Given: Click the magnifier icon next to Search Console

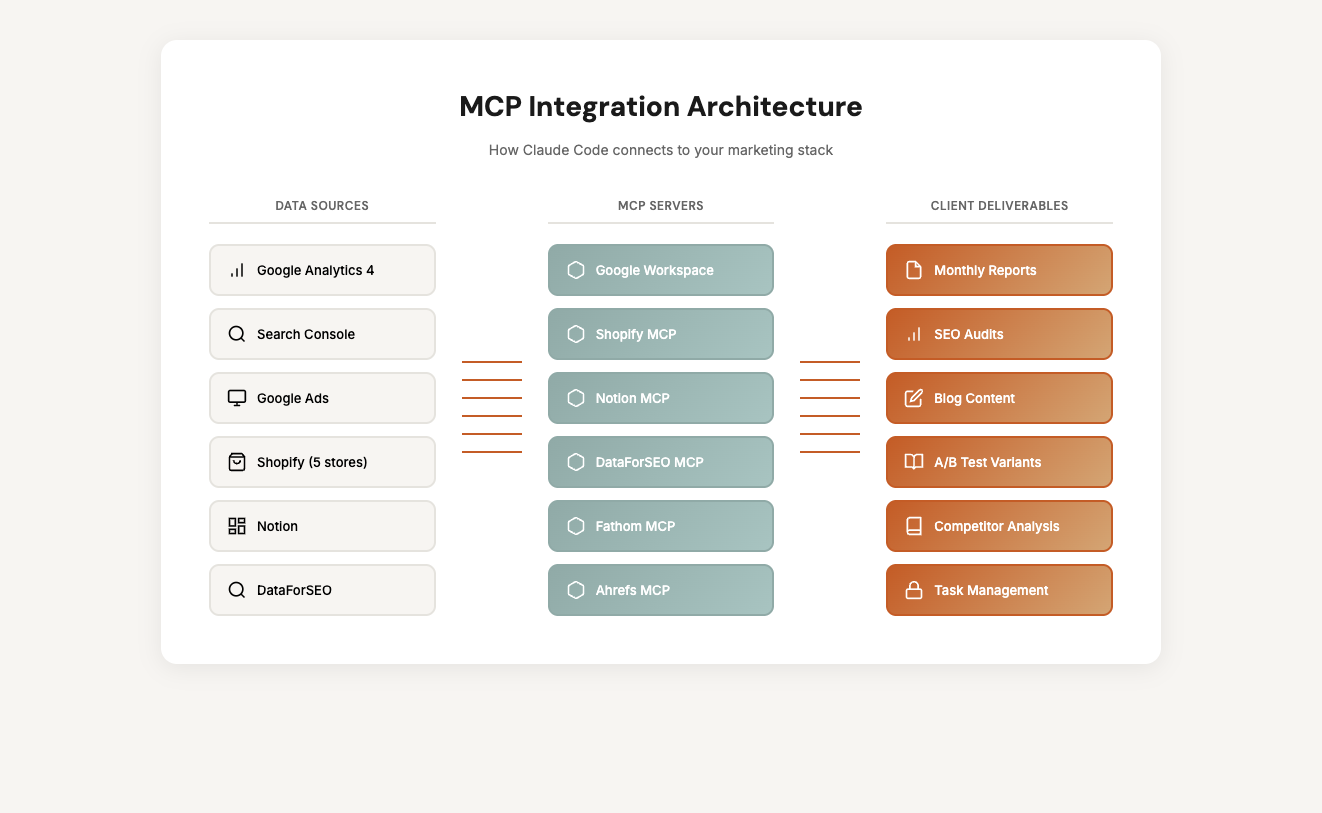Looking at the screenshot, I should coord(237,334).
